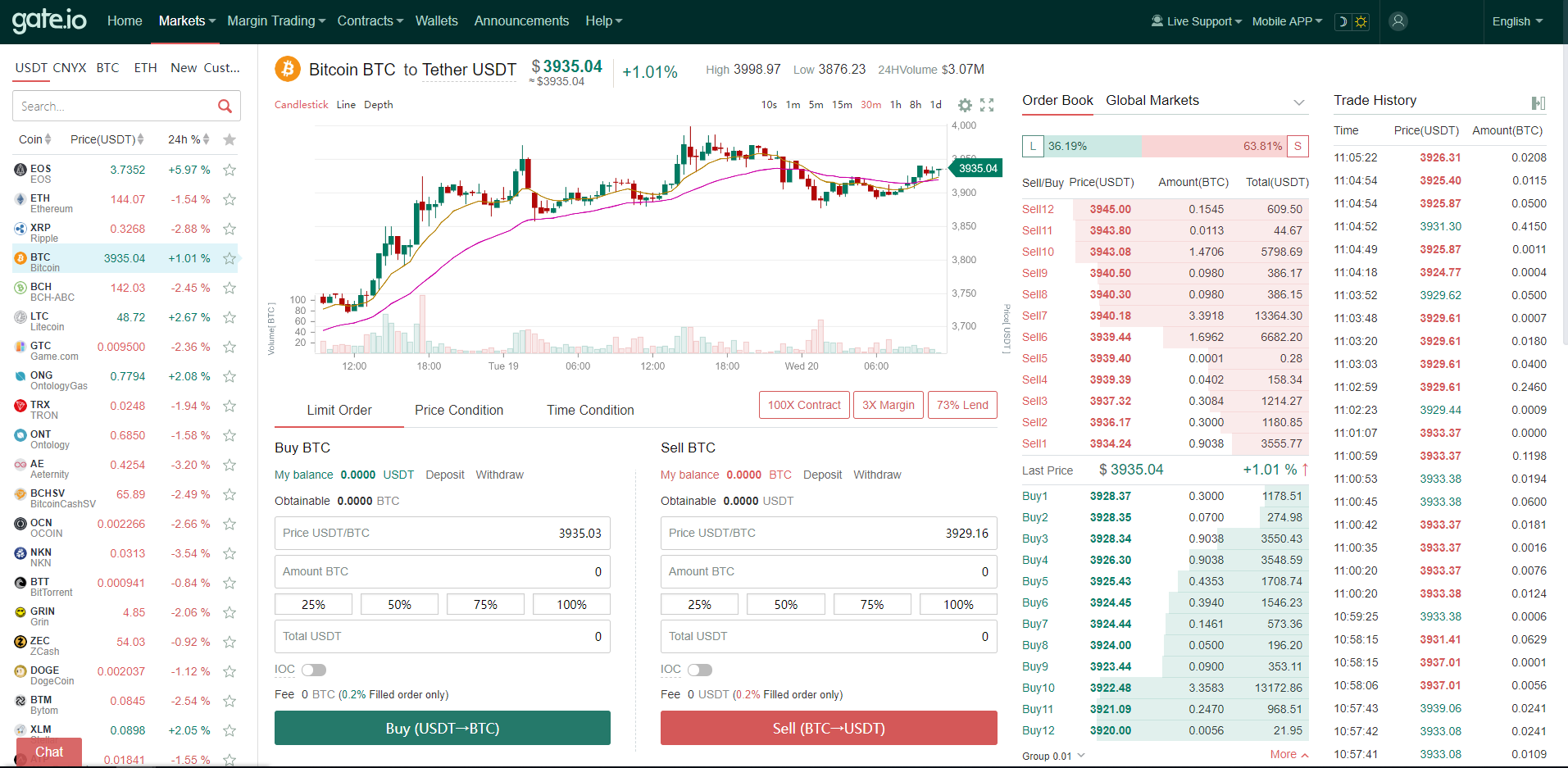
Task: Click the Sell Amount BTC field
Action: (x=828, y=571)
